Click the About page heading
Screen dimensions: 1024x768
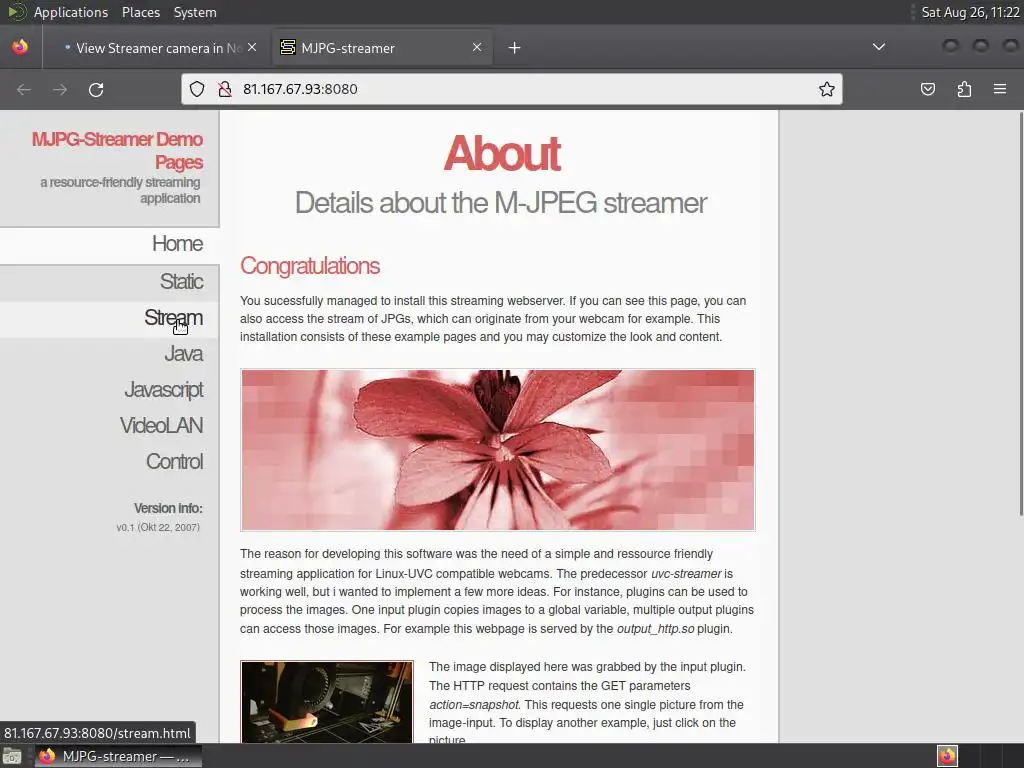[x=502, y=153]
